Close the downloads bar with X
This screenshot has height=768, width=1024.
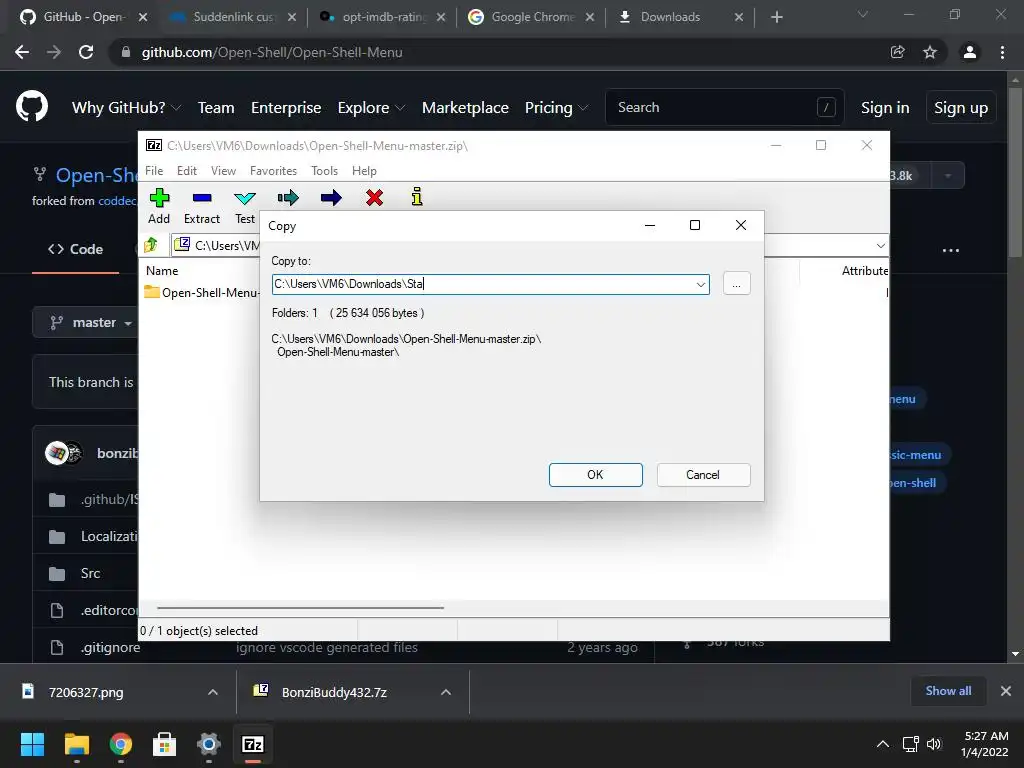click(1006, 691)
